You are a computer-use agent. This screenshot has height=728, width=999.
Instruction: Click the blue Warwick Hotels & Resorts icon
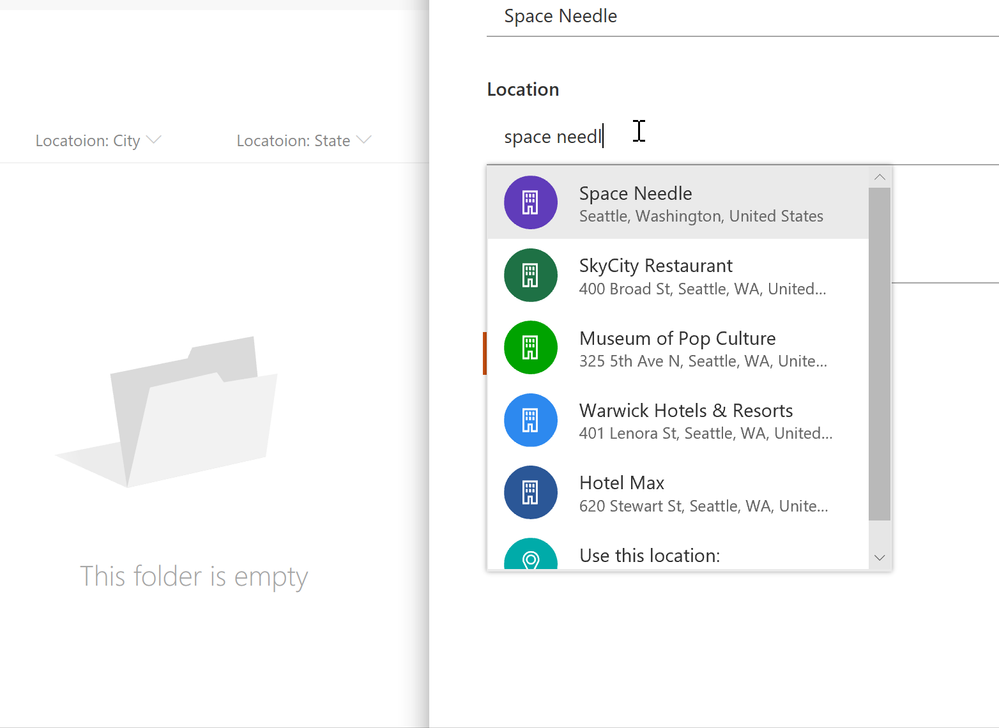click(x=530, y=420)
